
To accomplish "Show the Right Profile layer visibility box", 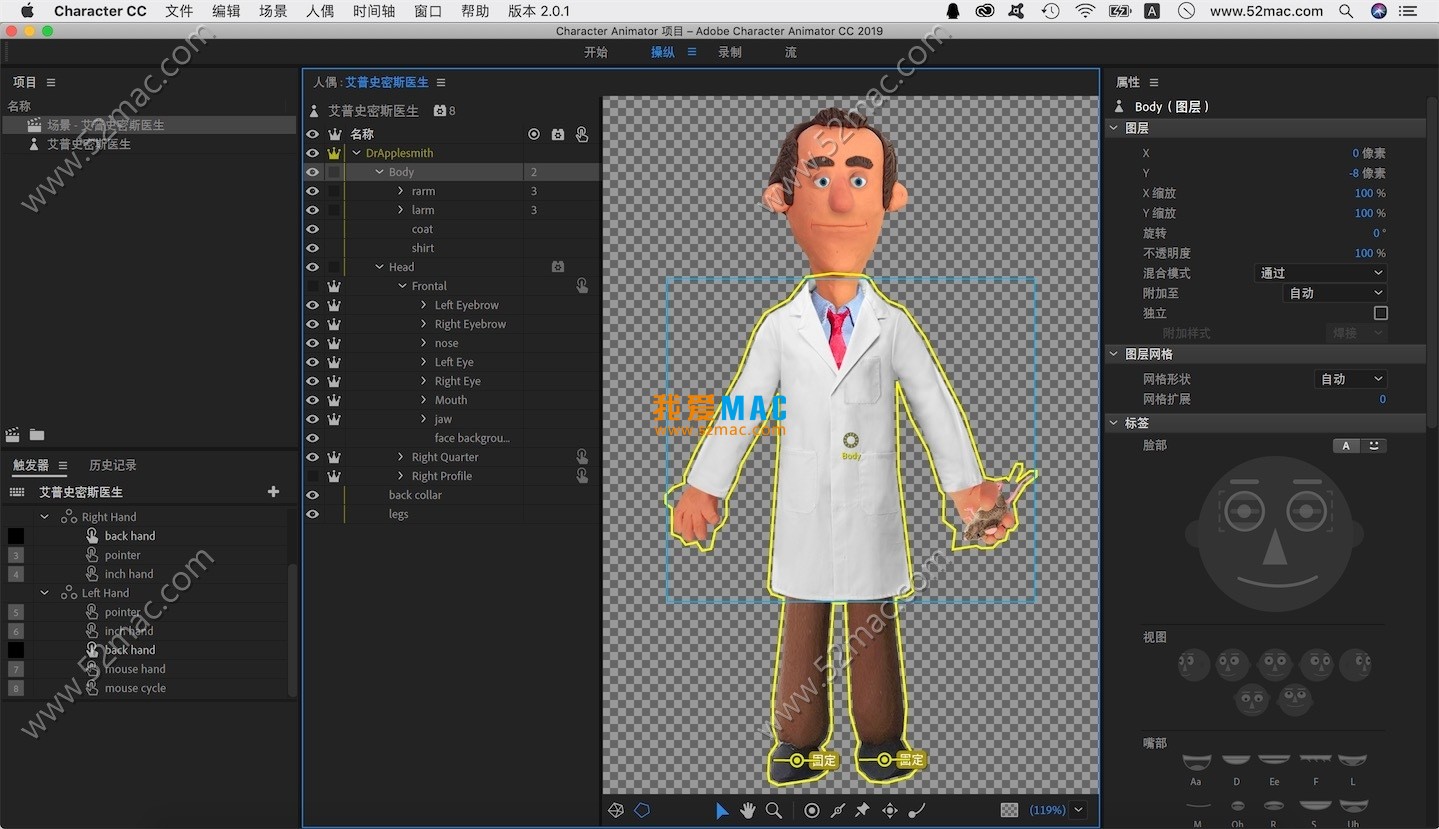I will [312, 476].
